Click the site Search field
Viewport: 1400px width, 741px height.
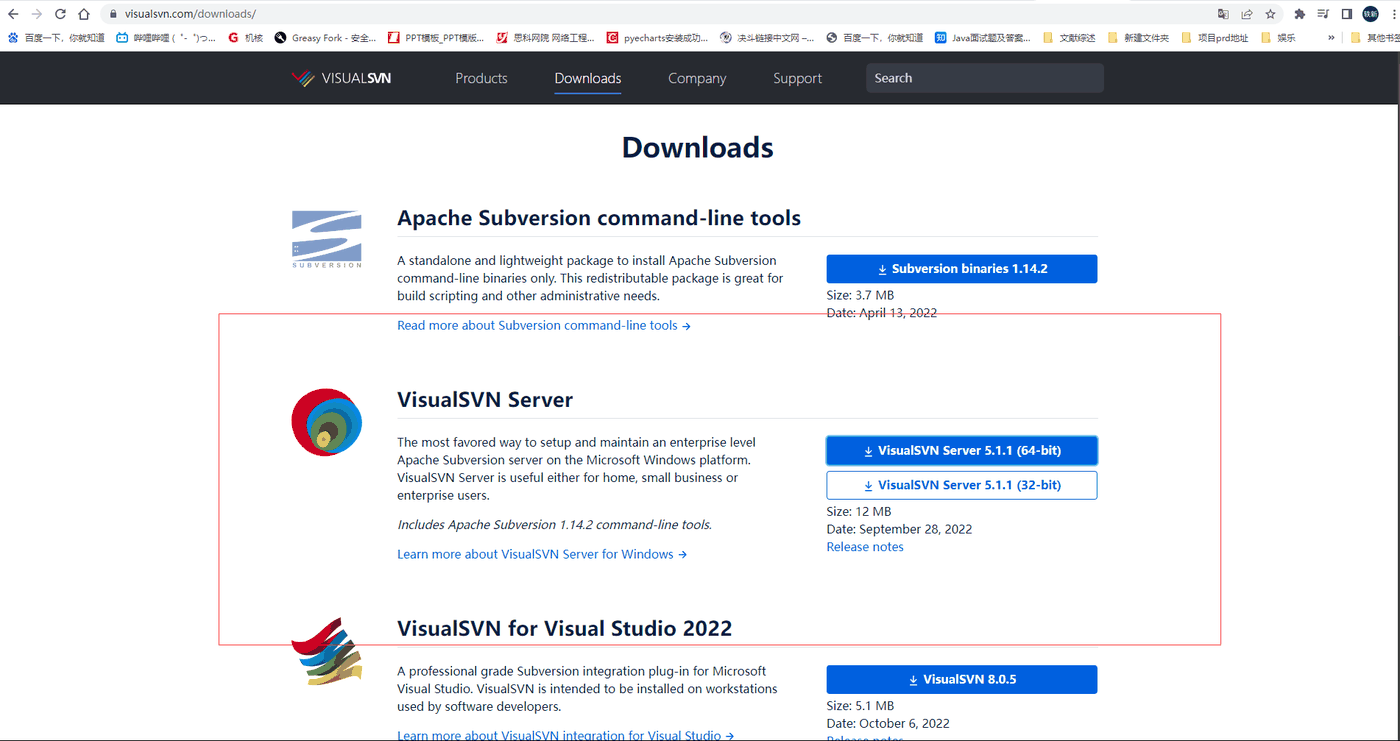pyautogui.click(x=984, y=78)
